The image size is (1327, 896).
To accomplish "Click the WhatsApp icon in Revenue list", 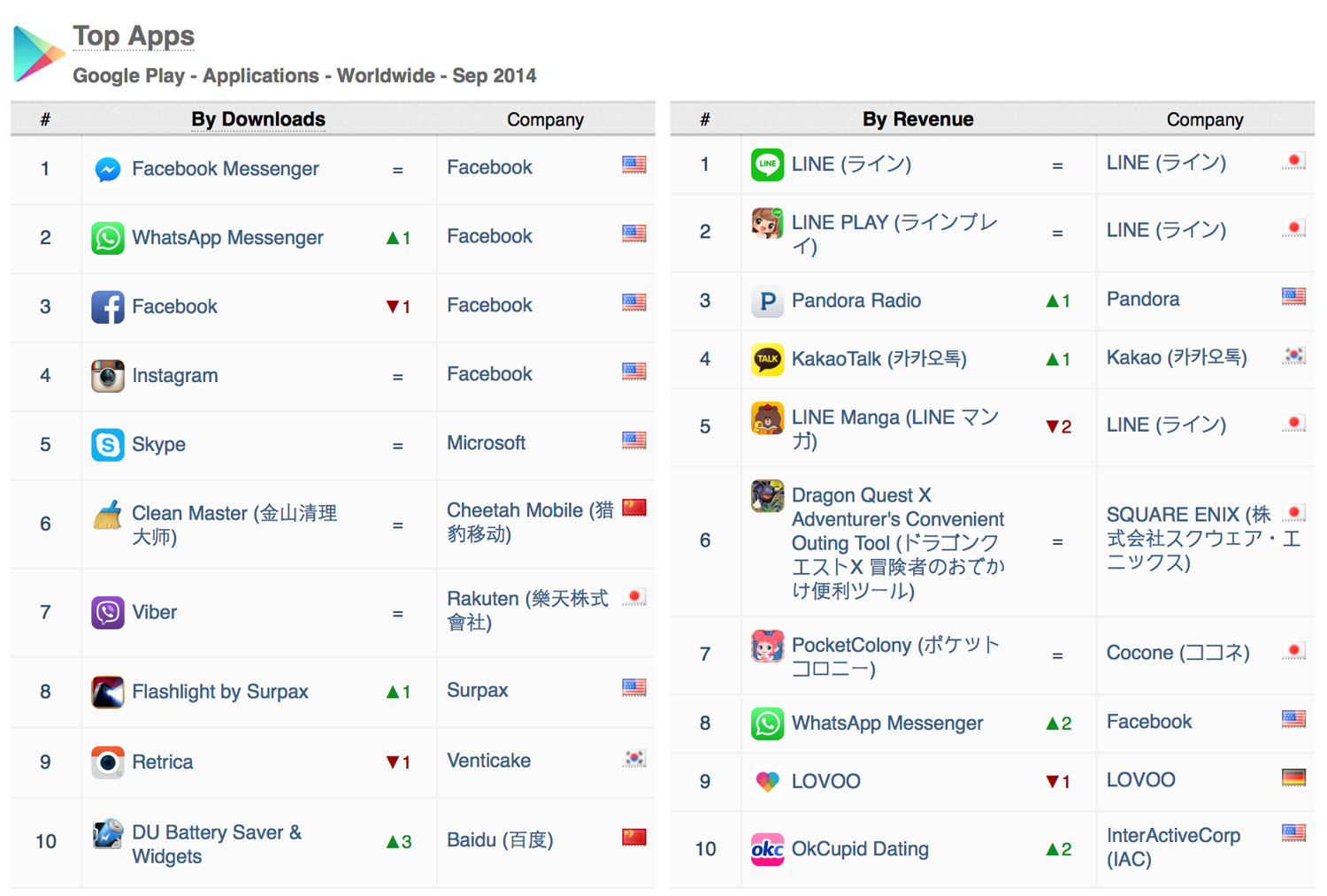I will 767,724.
